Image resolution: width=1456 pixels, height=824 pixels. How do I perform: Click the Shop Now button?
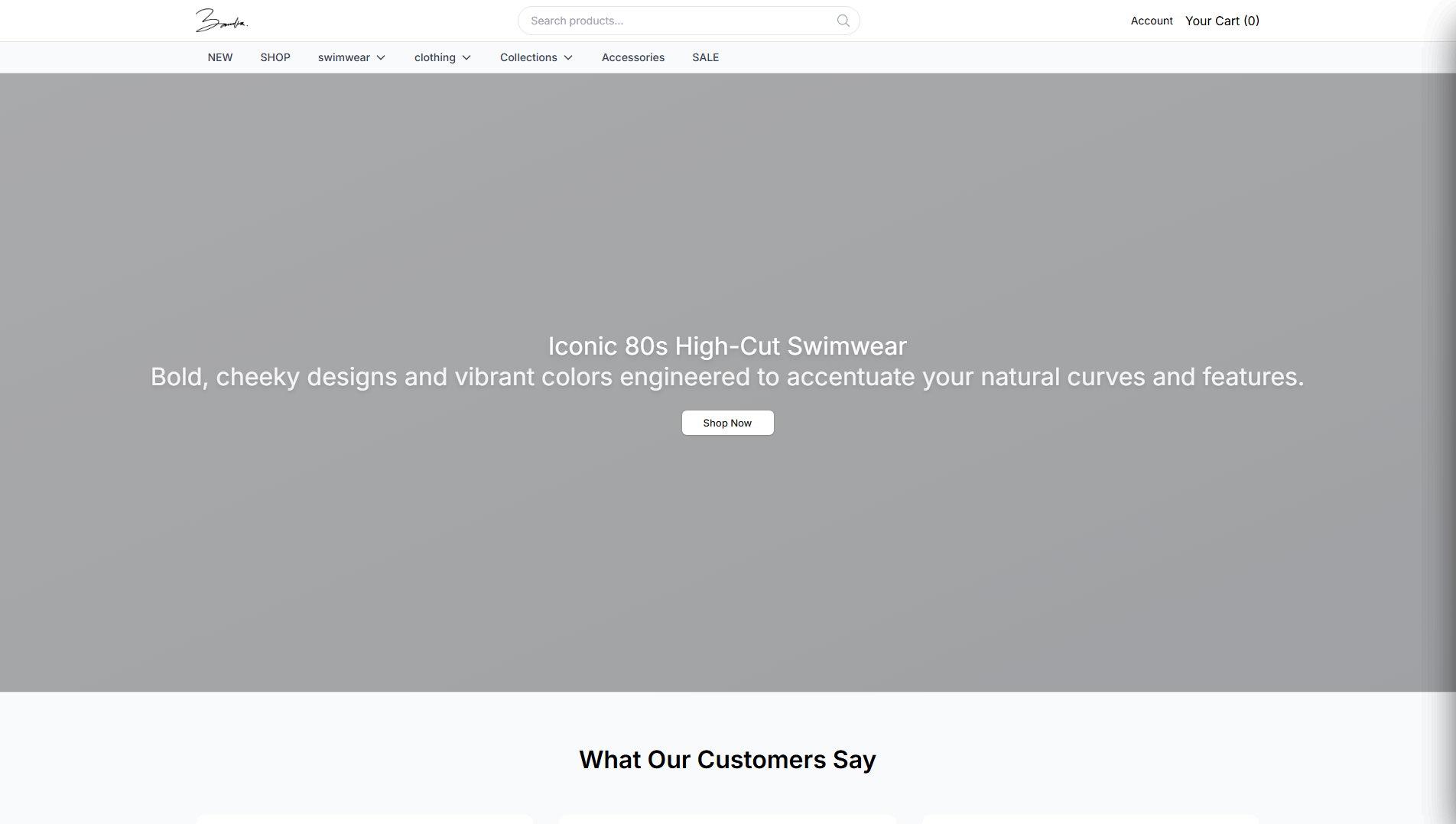pos(727,423)
